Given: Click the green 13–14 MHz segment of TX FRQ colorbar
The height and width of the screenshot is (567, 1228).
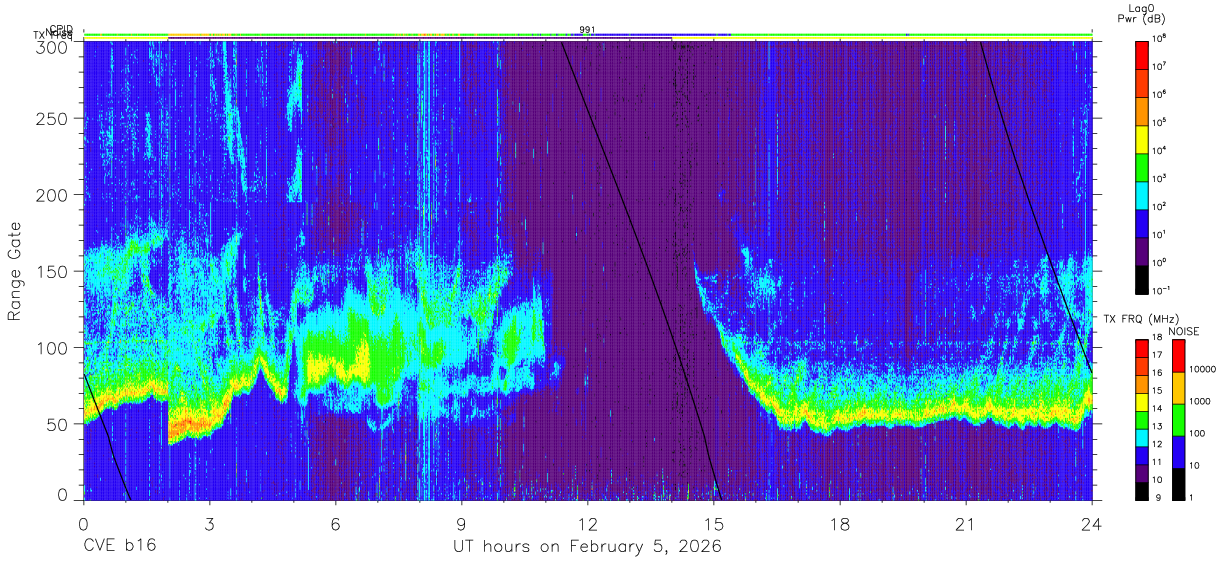Looking at the screenshot, I should pos(1142,418).
